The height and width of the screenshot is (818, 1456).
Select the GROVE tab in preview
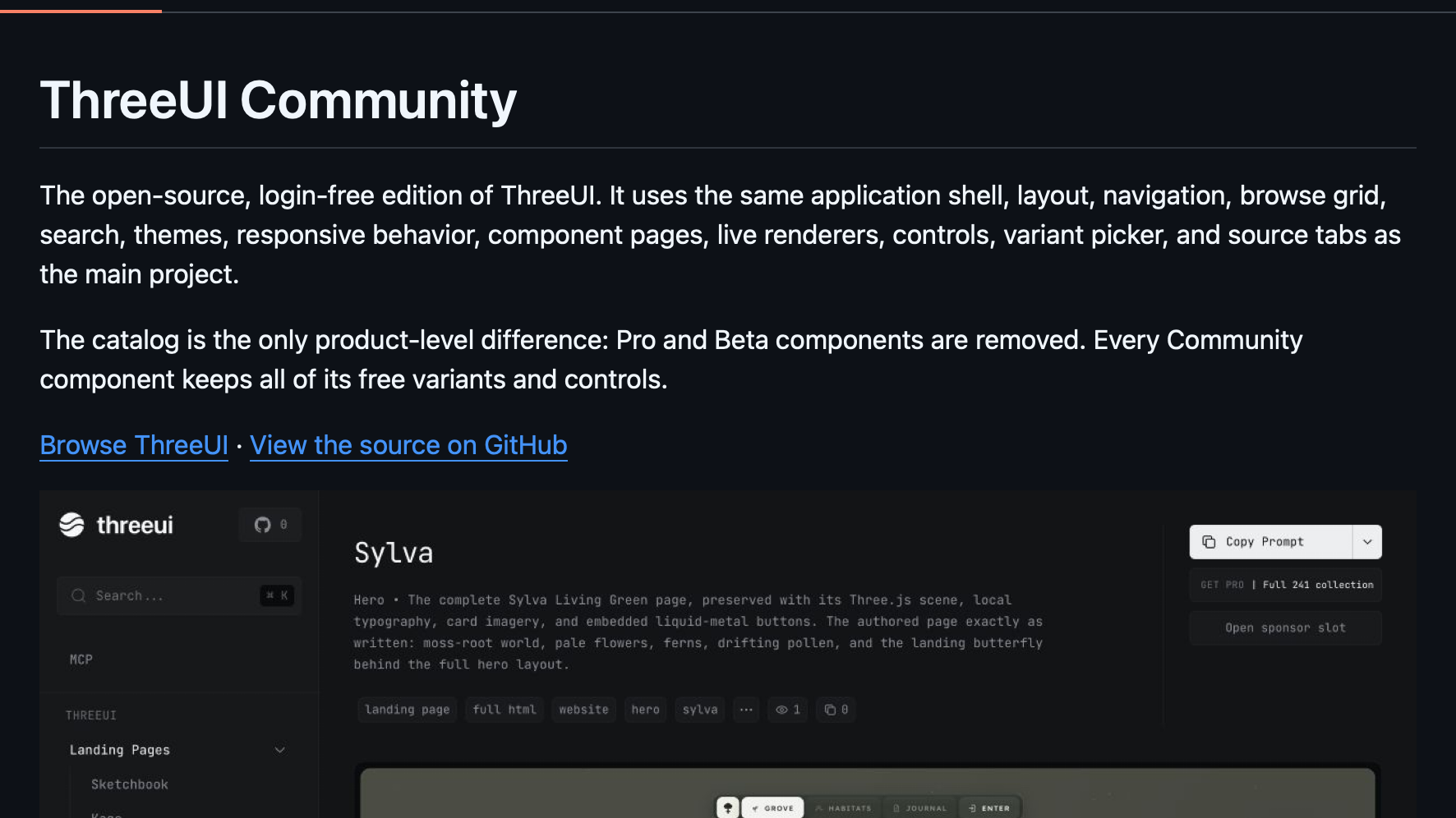pos(773,808)
